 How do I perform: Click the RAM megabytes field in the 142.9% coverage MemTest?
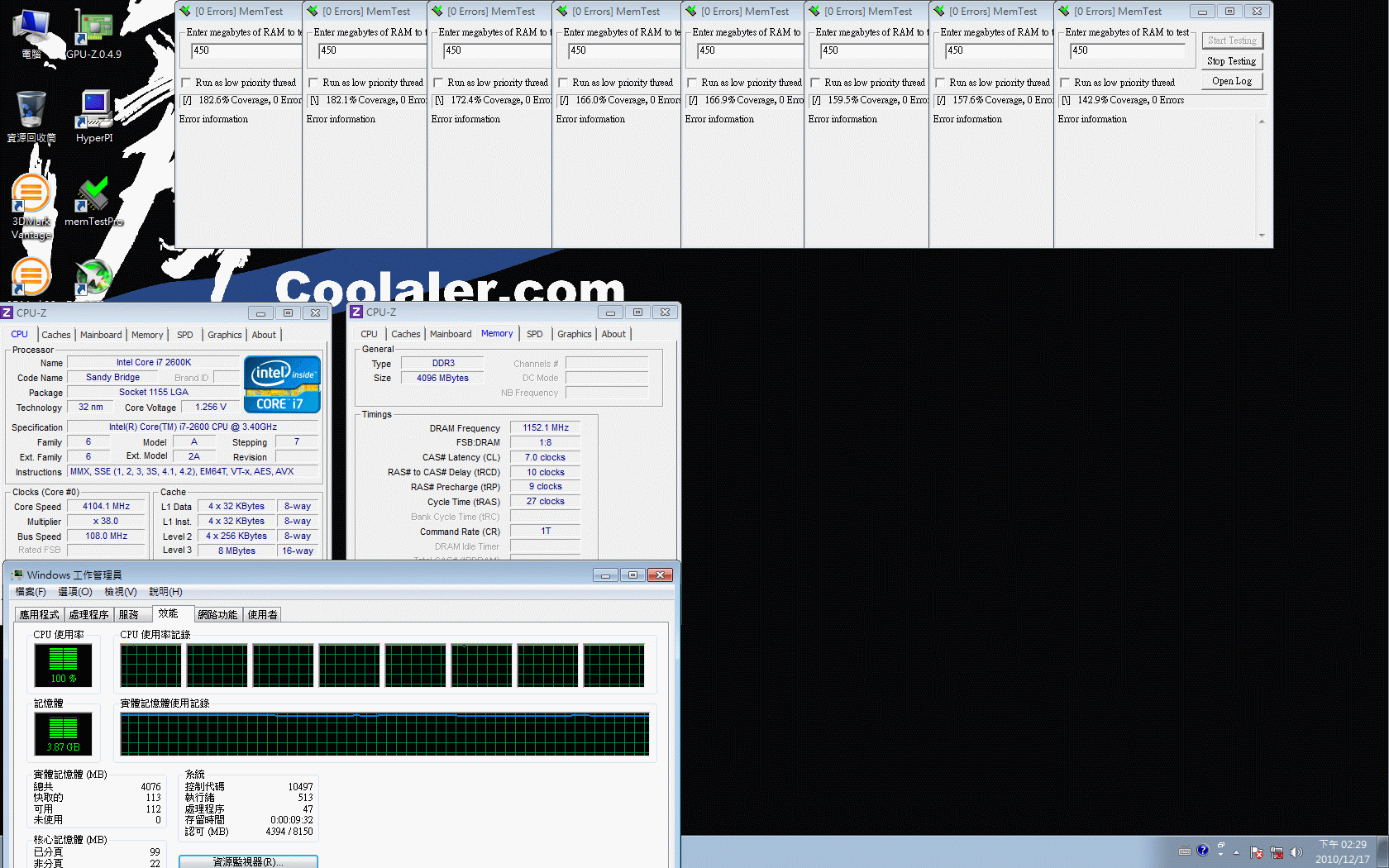pyautogui.click(x=1129, y=50)
